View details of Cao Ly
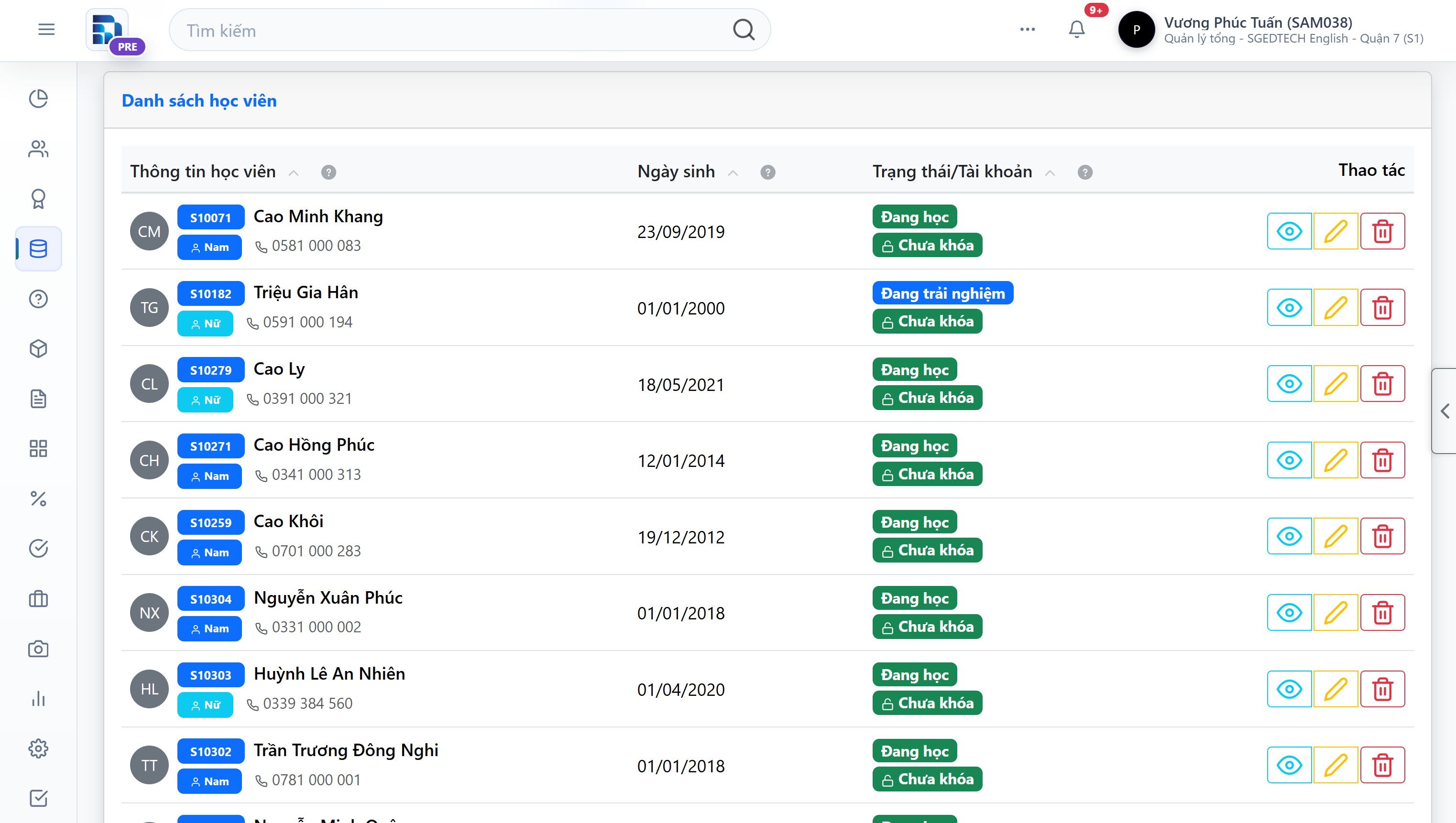Screen dimensions: 1456x823 1289,384
